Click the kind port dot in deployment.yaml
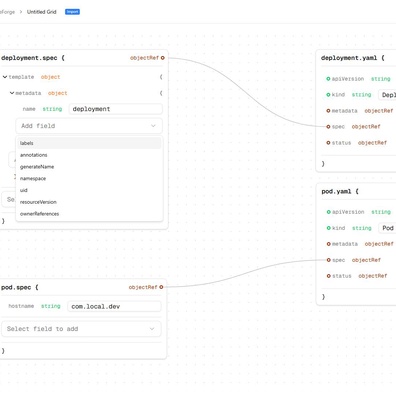 click(x=328, y=95)
